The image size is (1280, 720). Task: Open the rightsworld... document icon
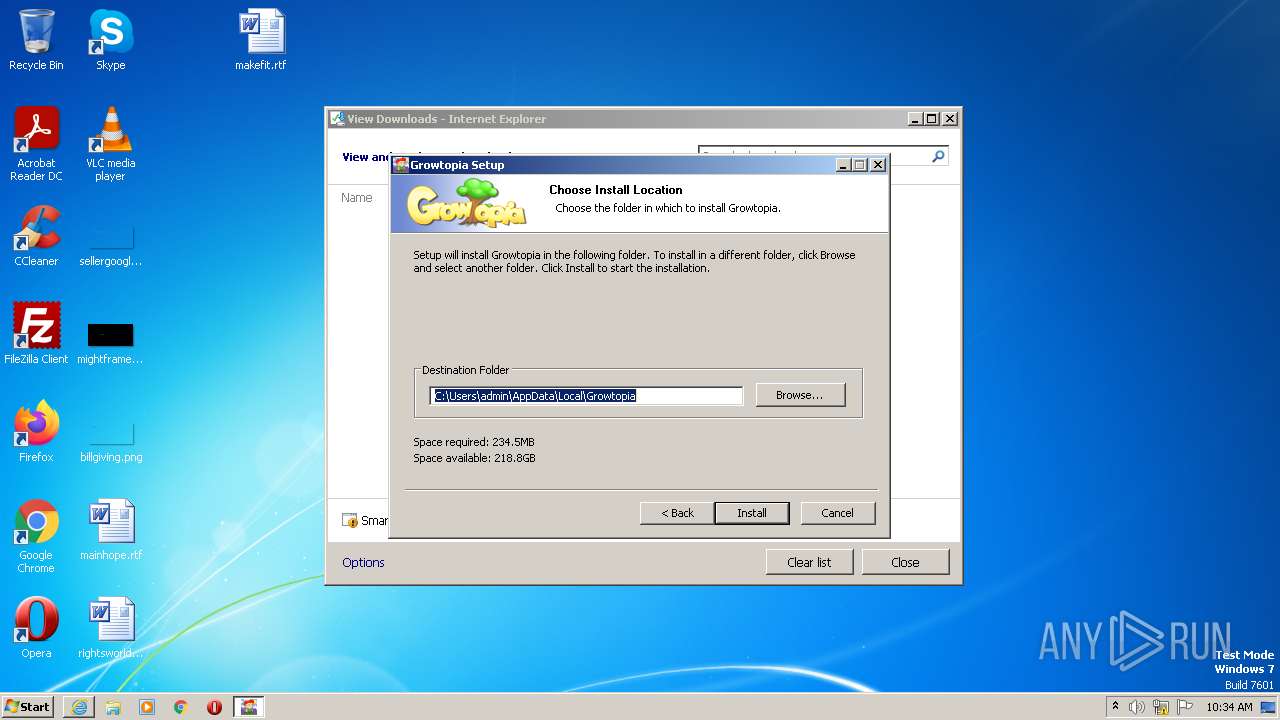tap(110, 627)
